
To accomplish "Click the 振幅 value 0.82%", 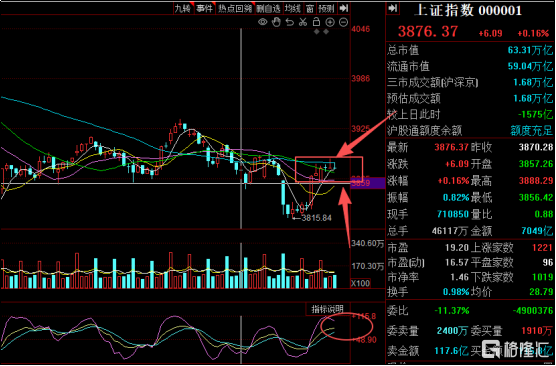I will (x=456, y=197).
